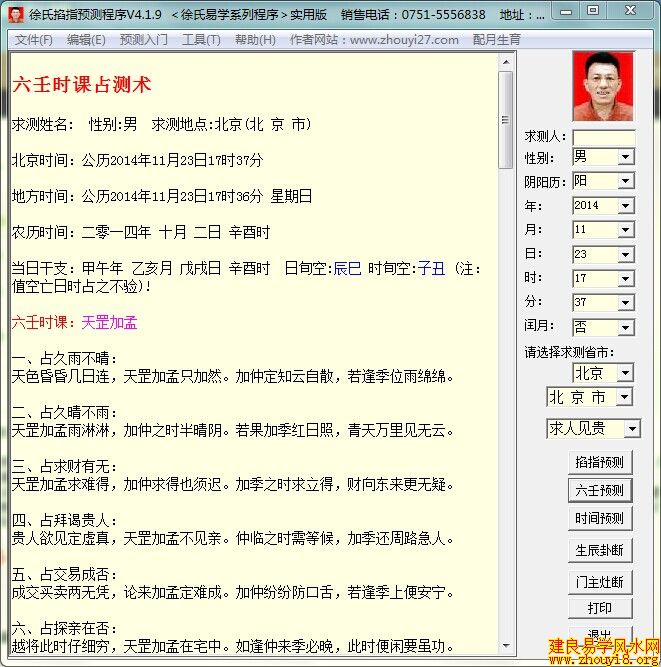Expand the 月 (11) dropdown
The width and height of the screenshot is (661, 667).
pos(625,230)
